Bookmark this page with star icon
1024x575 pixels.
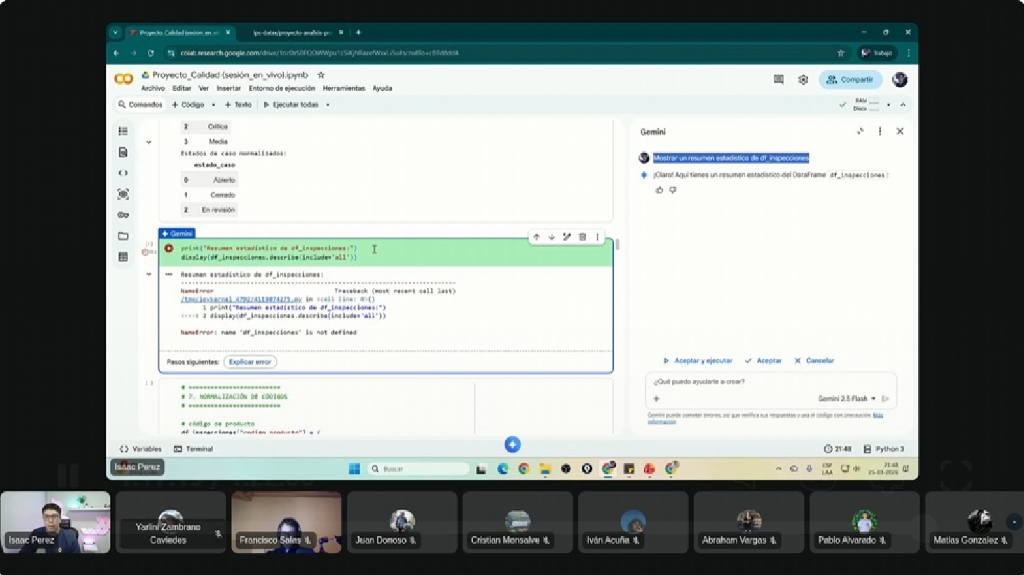[x=840, y=53]
